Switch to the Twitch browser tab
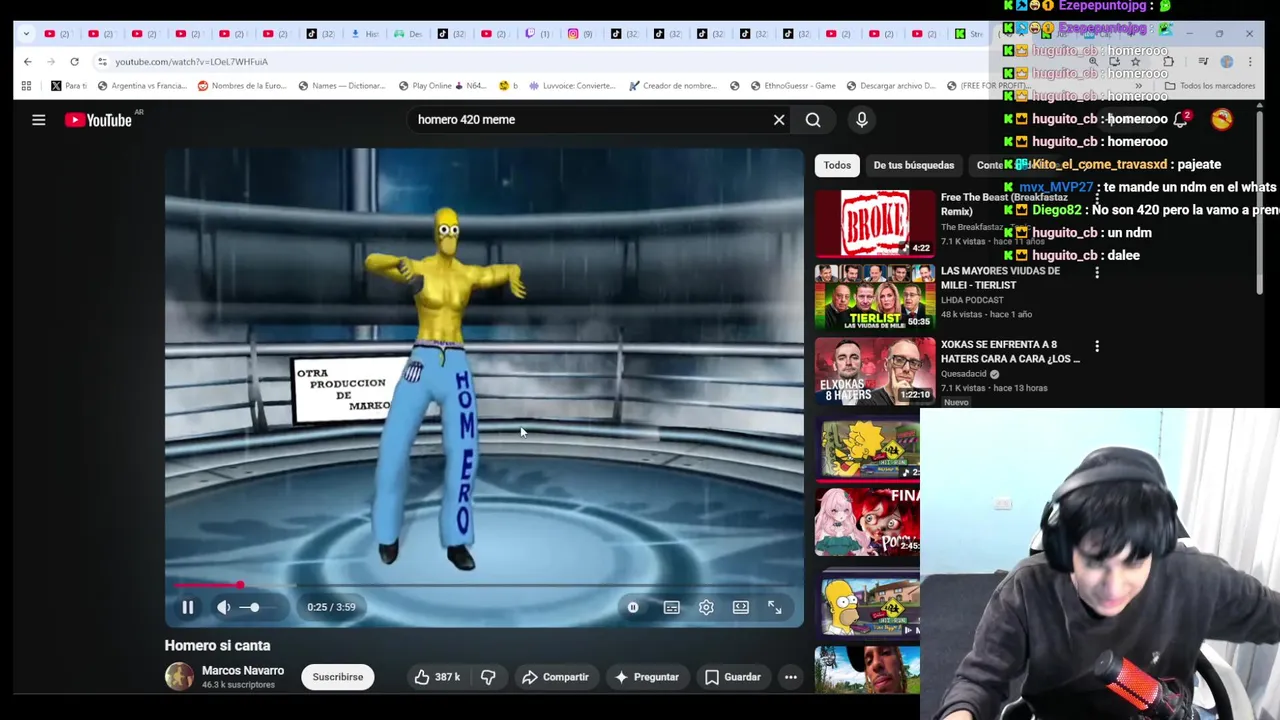This screenshot has height=720, width=1280. click(537, 34)
